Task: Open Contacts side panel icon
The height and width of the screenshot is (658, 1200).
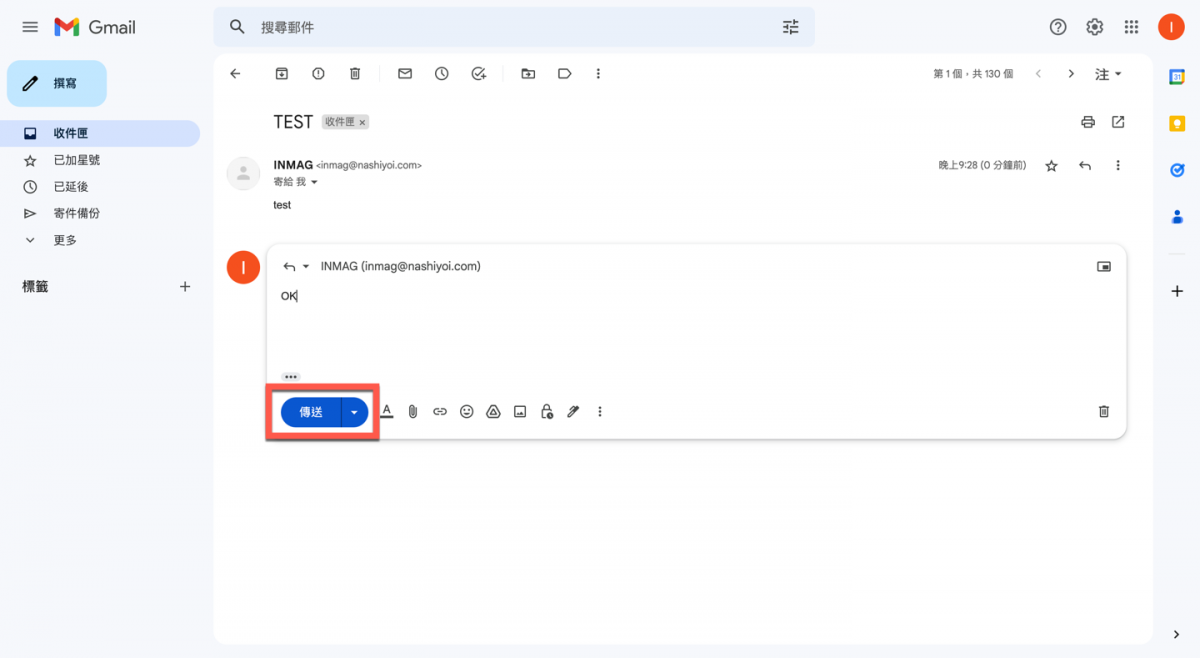Action: (1177, 216)
